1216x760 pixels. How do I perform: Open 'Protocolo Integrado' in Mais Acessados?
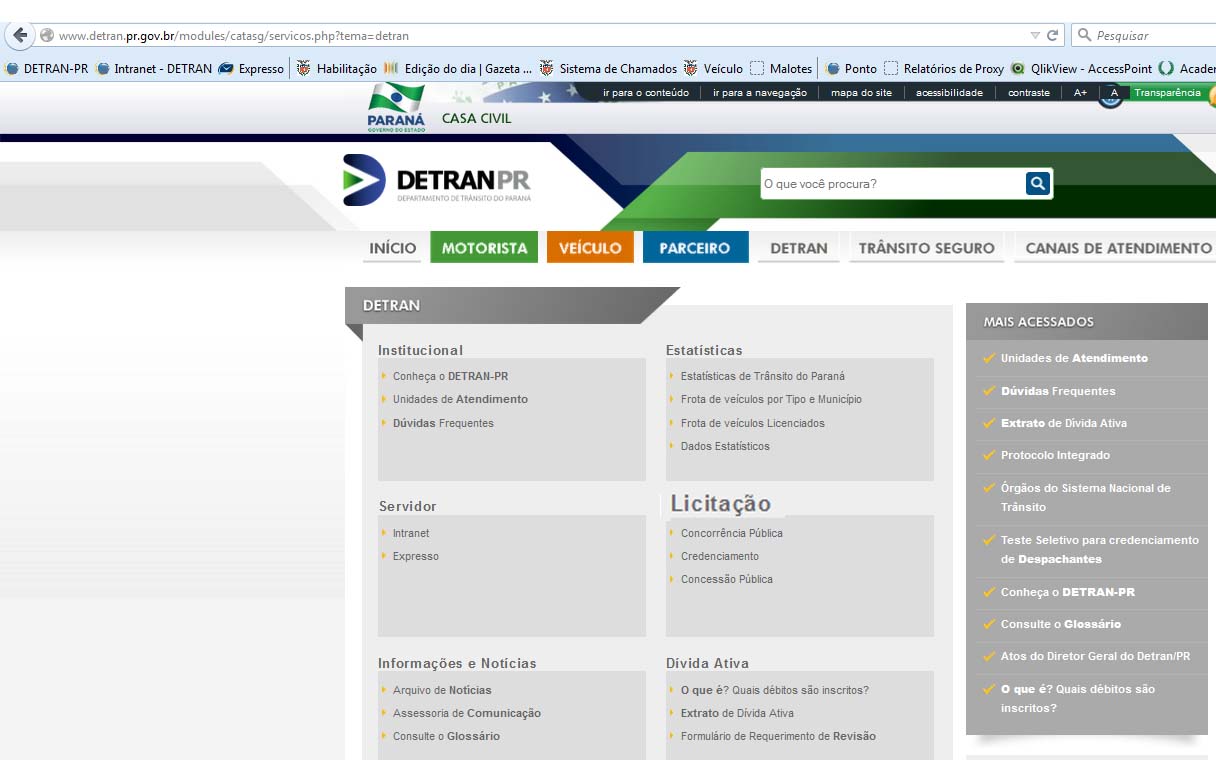[x=1055, y=455]
